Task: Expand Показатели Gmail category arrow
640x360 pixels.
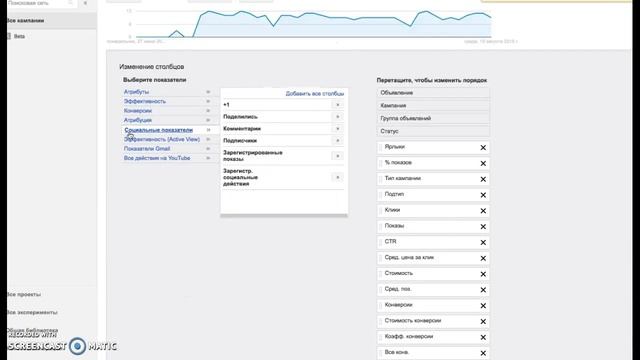Action: pos(208,149)
